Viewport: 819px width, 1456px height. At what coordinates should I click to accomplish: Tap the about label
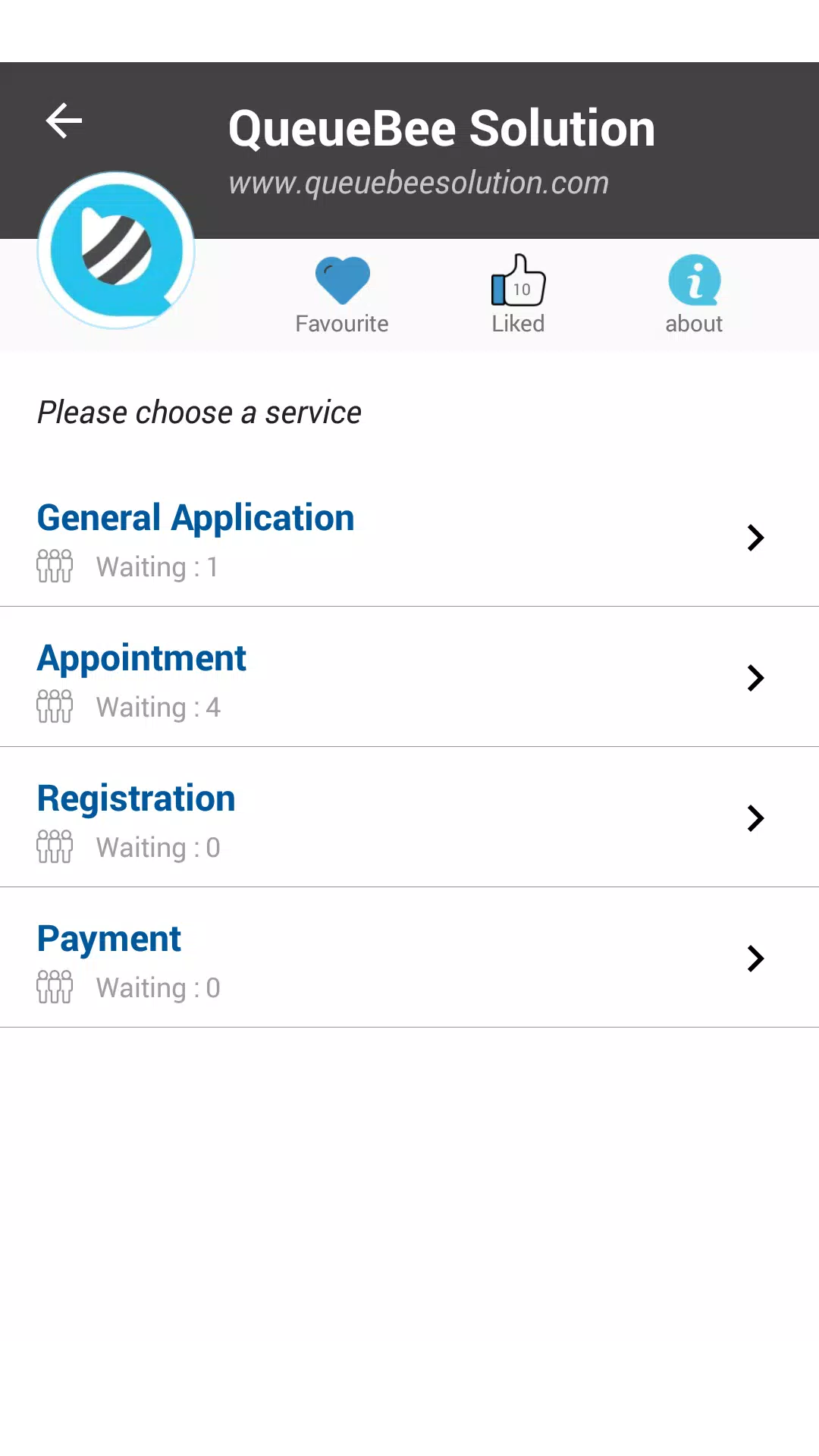[694, 324]
